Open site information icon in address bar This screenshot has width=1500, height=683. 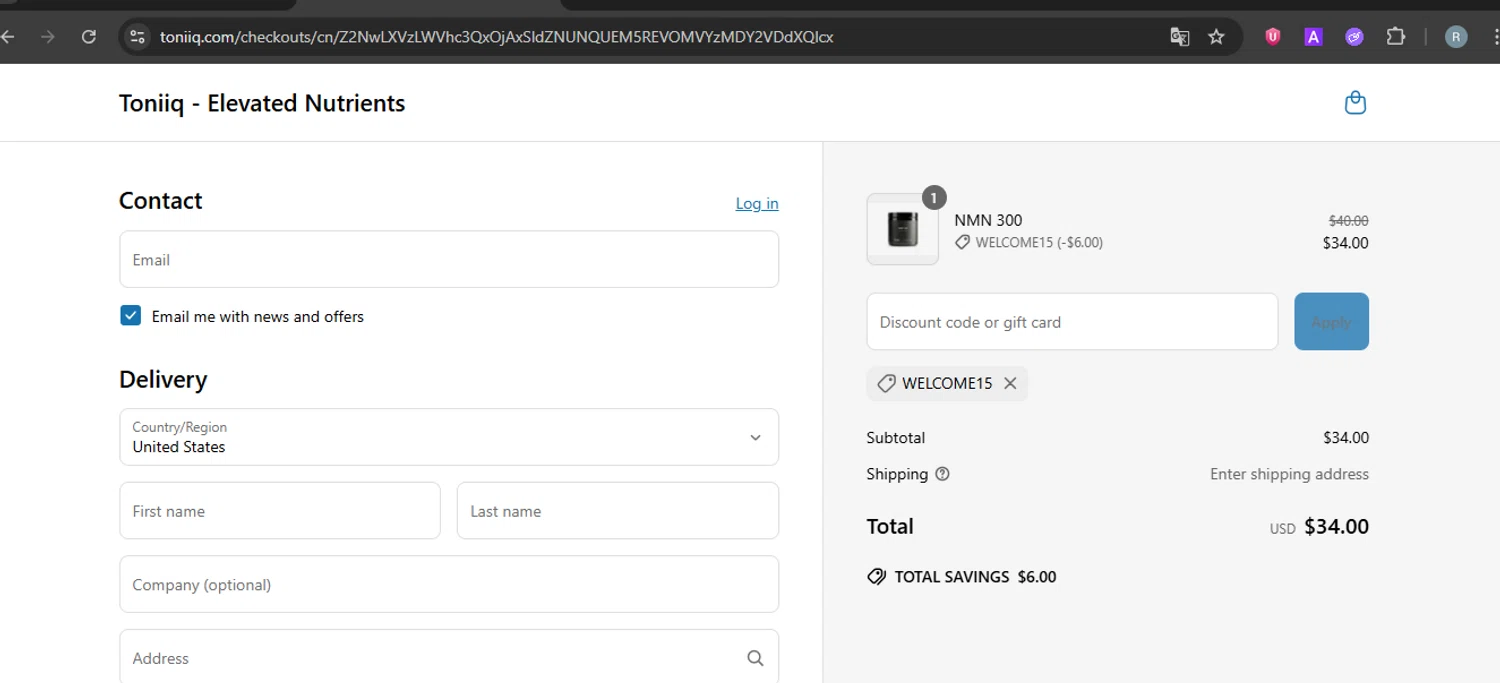[x=138, y=37]
